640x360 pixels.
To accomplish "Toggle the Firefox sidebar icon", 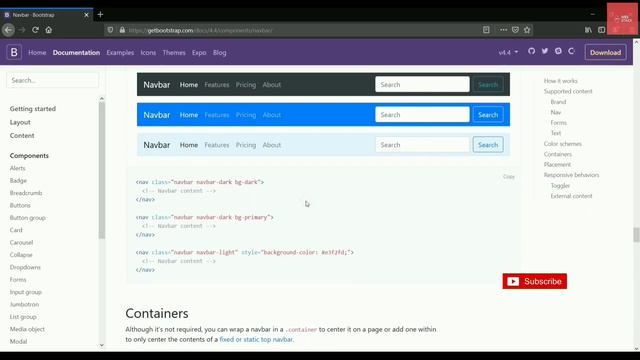I will (601, 30).
